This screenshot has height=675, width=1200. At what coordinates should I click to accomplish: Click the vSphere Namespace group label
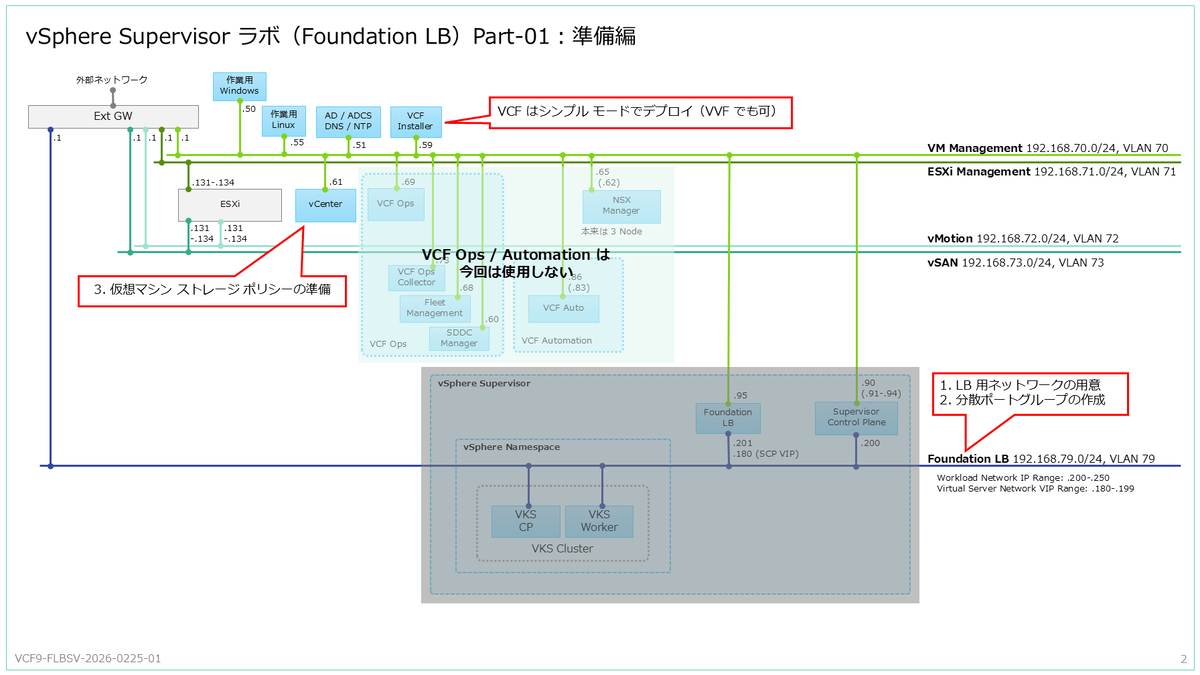coord(511,447)
